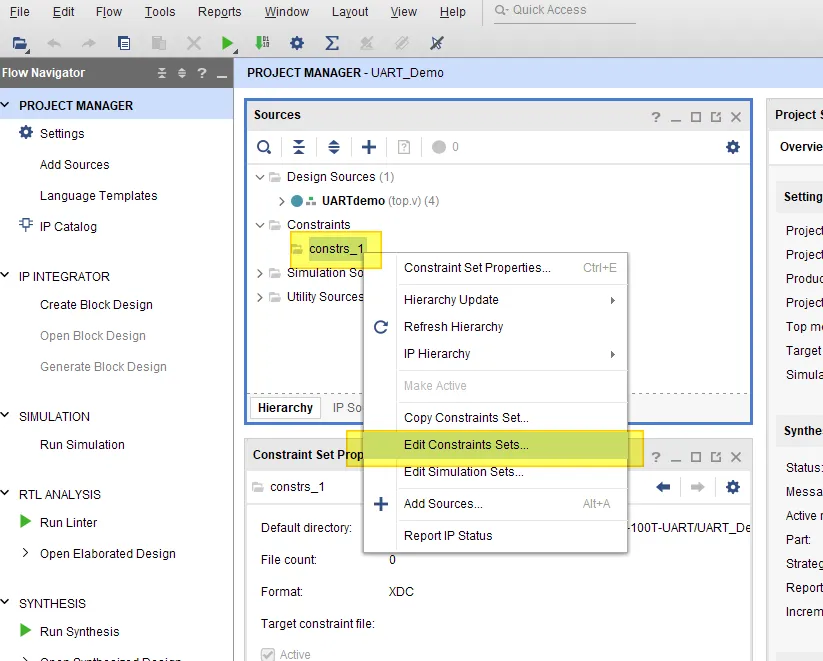Click the Quick Access search field
This screenshot has width=823, height=661.
(x=565, y=11)
